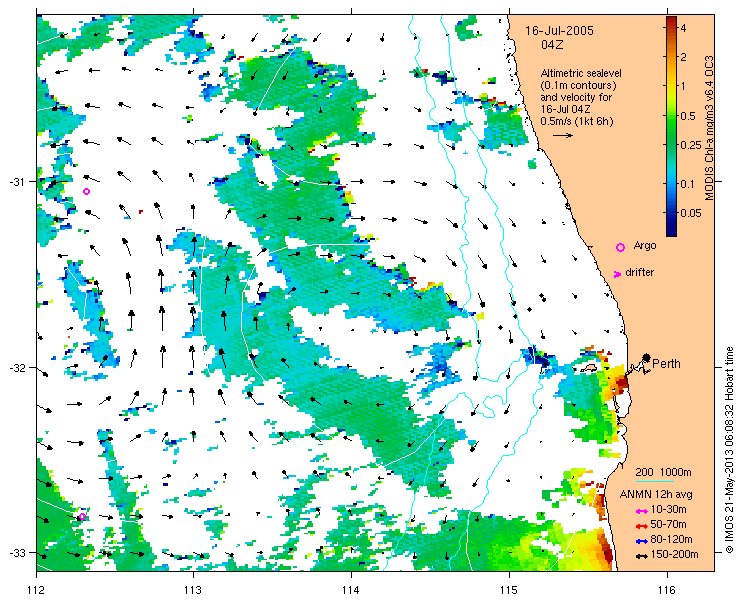Screen dimensions: 740x600
Task: Click the 150-200m depth label
Action: point(674,555)
